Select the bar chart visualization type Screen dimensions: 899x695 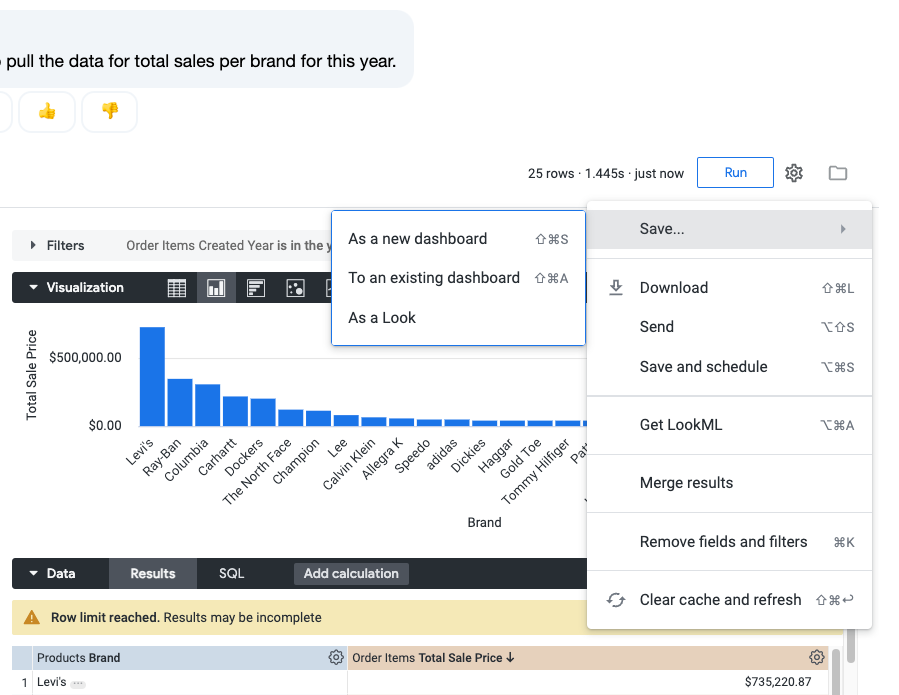point(256,288)
